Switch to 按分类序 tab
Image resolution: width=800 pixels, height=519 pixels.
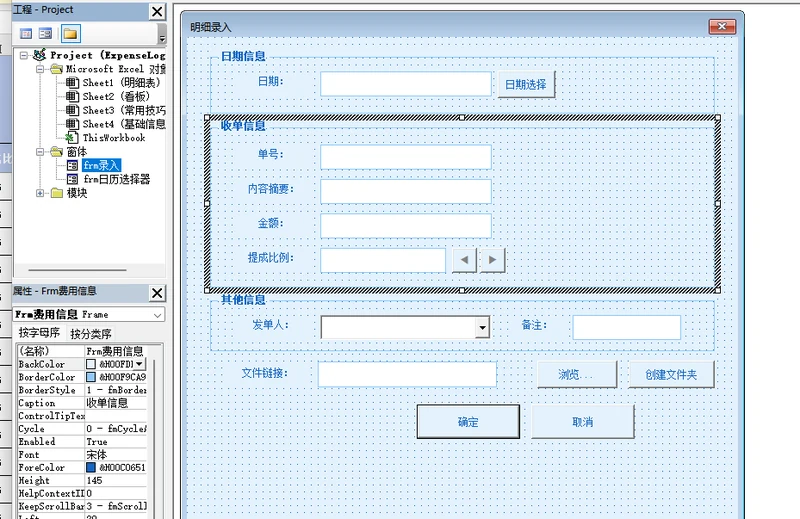click(x=91, y=334)
